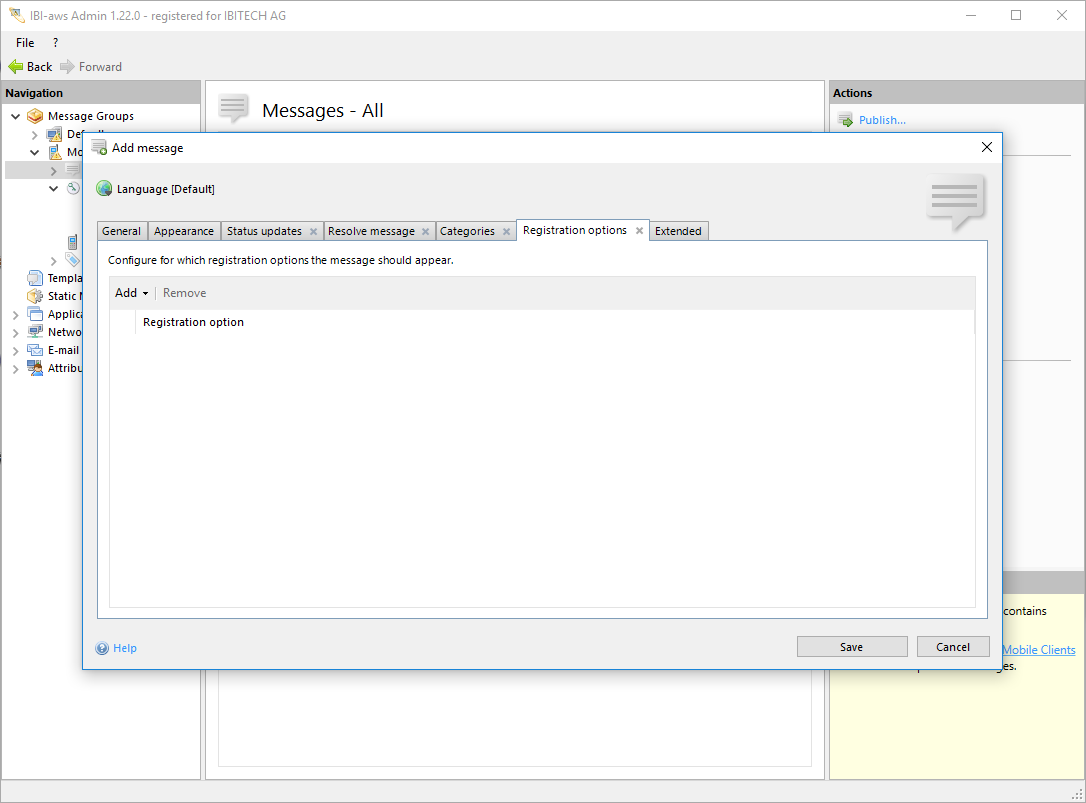Expand the Network tree node

pos(15,333)
